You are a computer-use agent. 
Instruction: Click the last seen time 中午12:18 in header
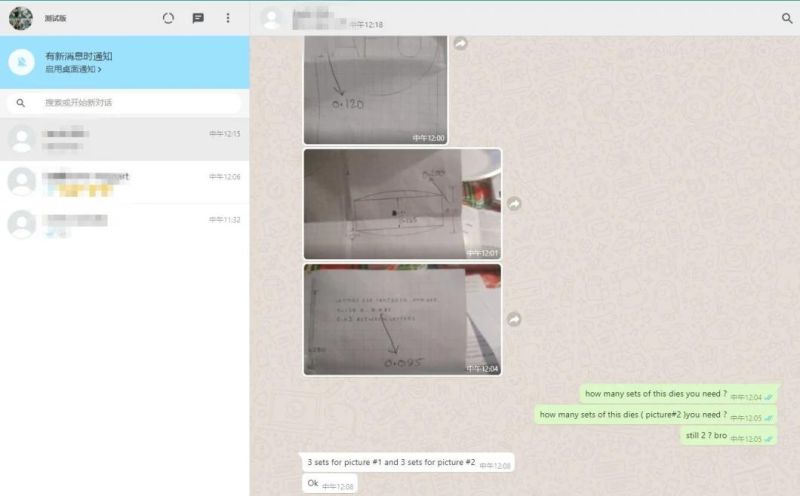pyautogui.click(x=366, y=24)
